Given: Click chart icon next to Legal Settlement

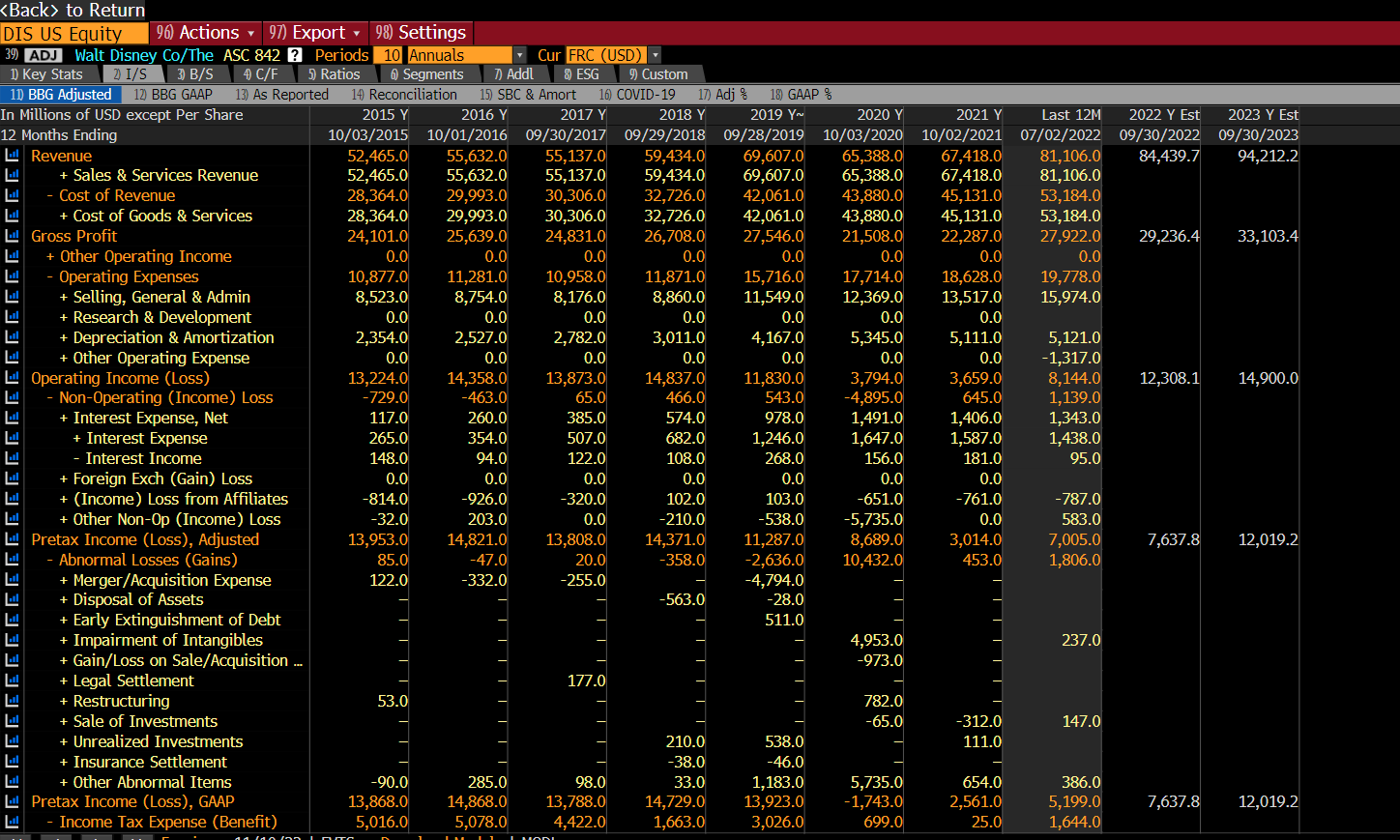Looking at the screenshot, I should coord(12,681).
